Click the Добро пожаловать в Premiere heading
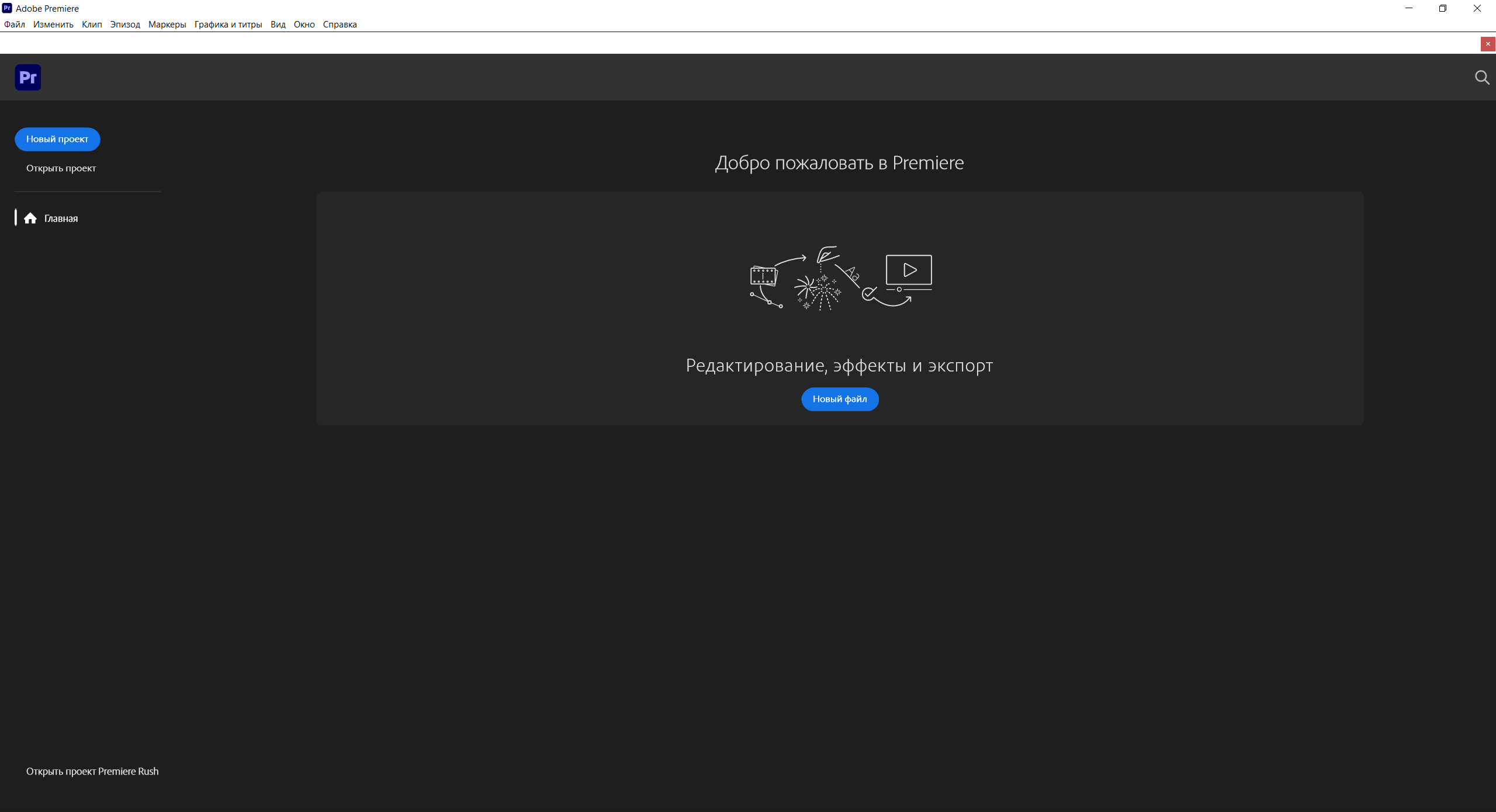 839,163
